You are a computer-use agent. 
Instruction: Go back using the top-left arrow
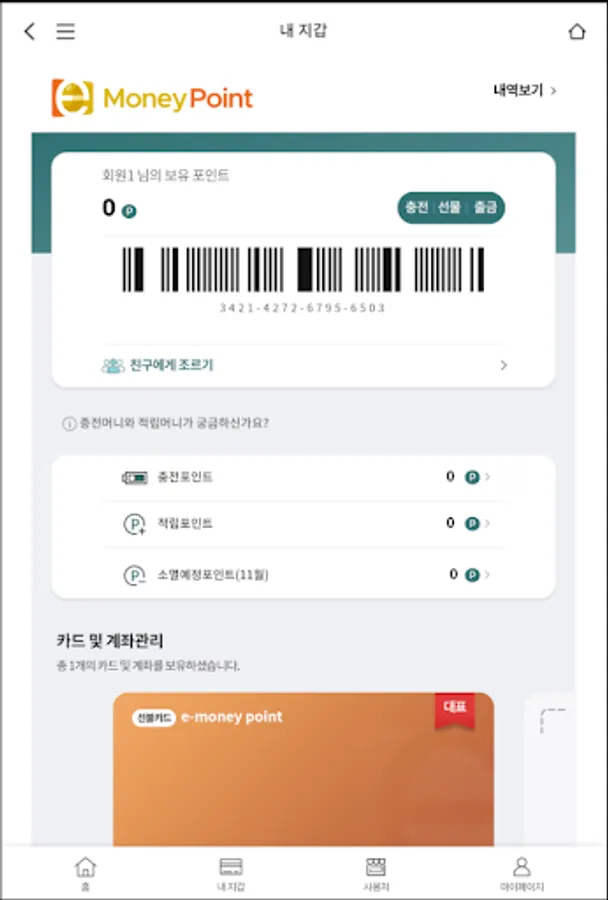point(30,31)
